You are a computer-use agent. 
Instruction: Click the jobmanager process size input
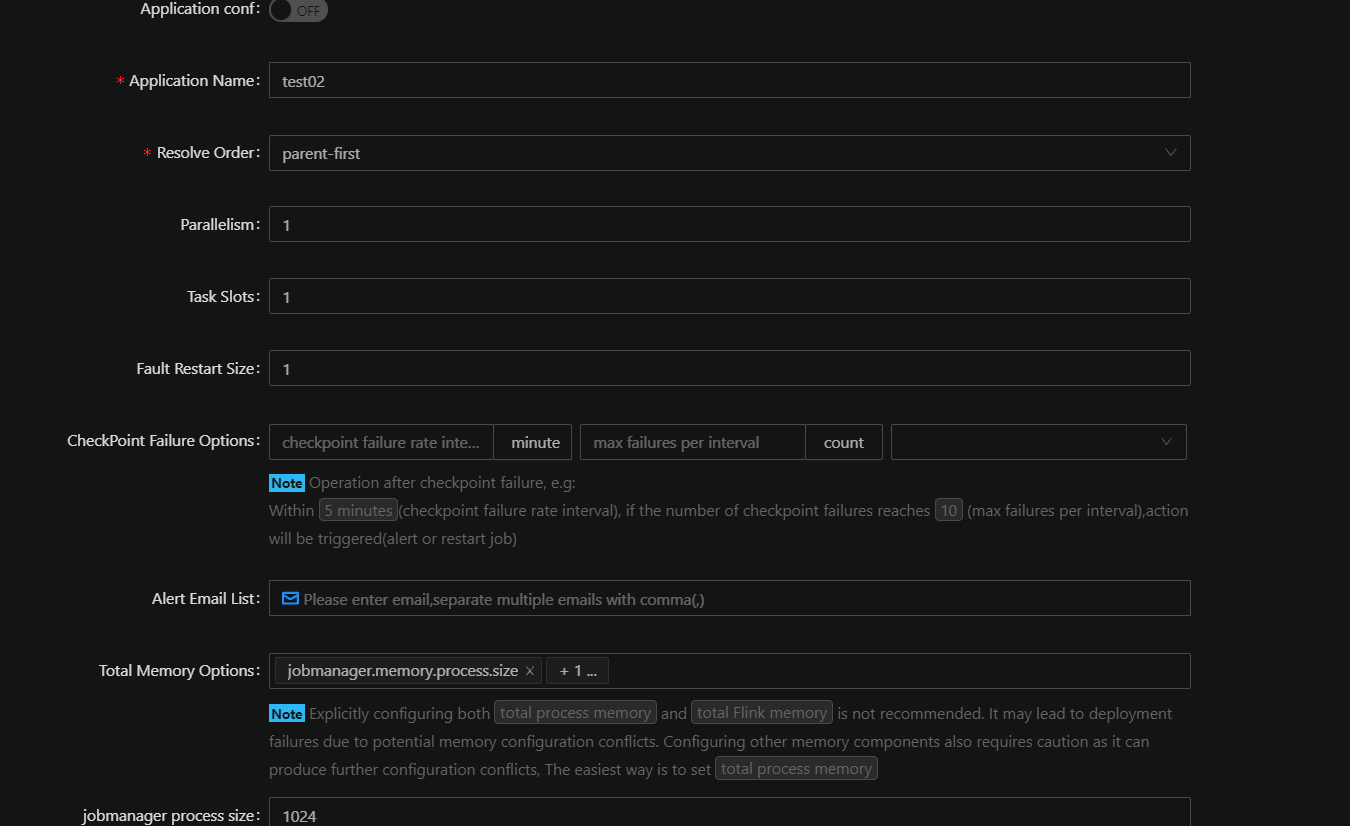click(729, 813)
